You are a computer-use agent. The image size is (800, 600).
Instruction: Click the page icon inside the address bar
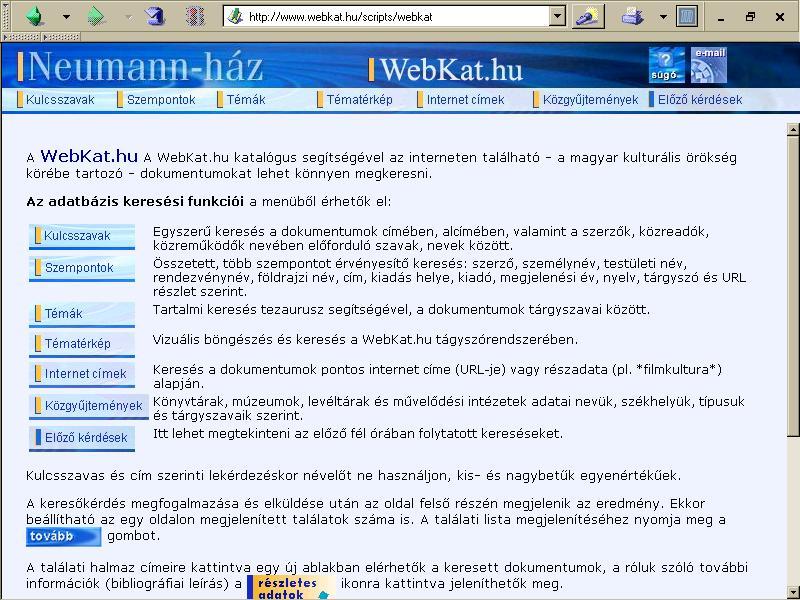click(x=235, y=17)
